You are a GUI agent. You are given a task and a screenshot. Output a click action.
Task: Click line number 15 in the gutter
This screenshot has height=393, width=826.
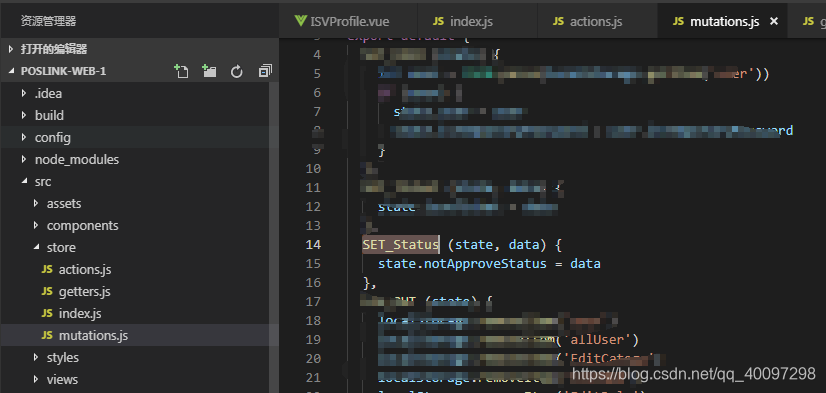[x=313, y=263]
